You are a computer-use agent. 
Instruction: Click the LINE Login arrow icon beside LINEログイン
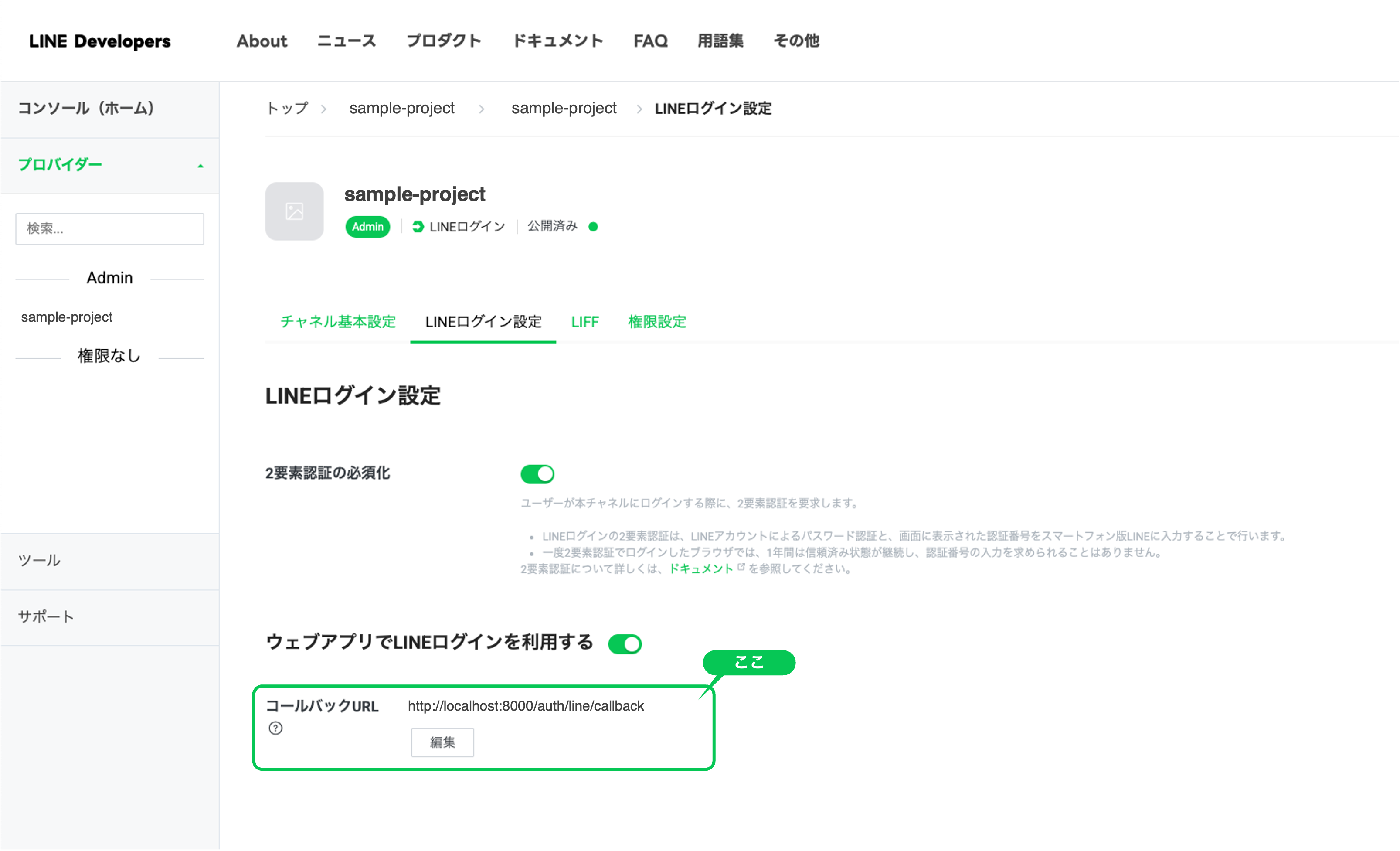[x=418, y=226]
